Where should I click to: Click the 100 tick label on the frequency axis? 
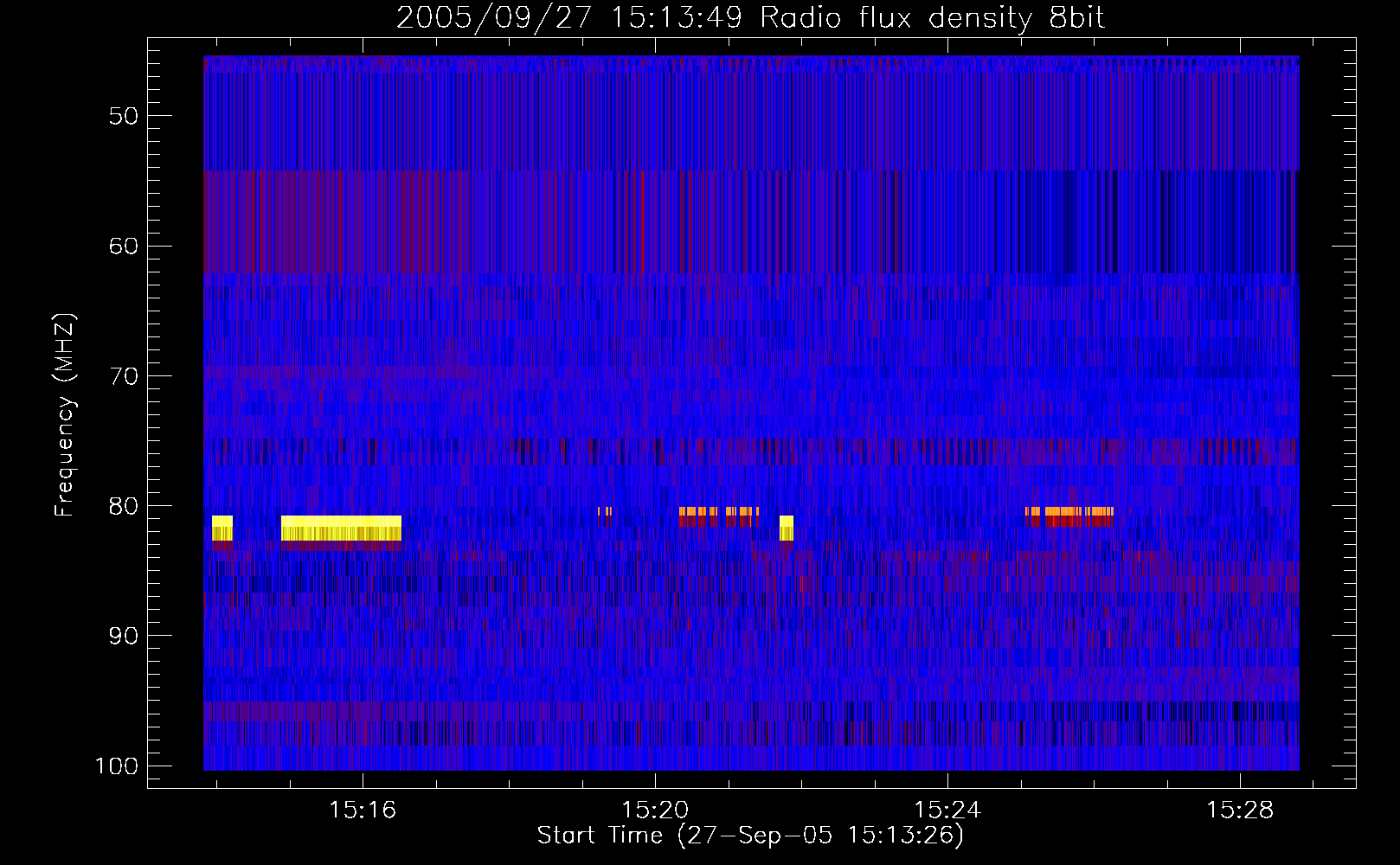[117, 766]
